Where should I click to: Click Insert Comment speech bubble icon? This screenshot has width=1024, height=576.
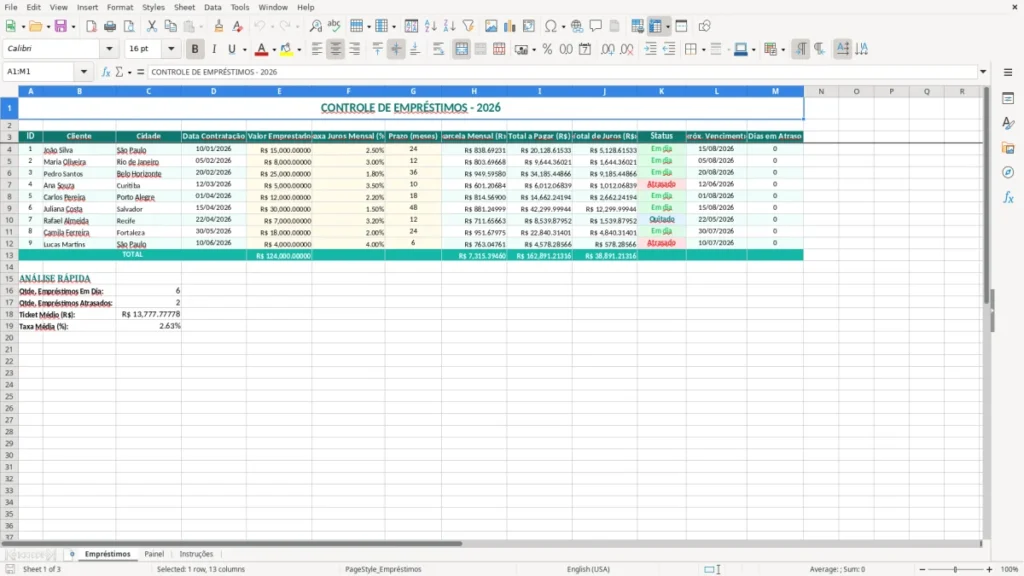coord(596,26)
